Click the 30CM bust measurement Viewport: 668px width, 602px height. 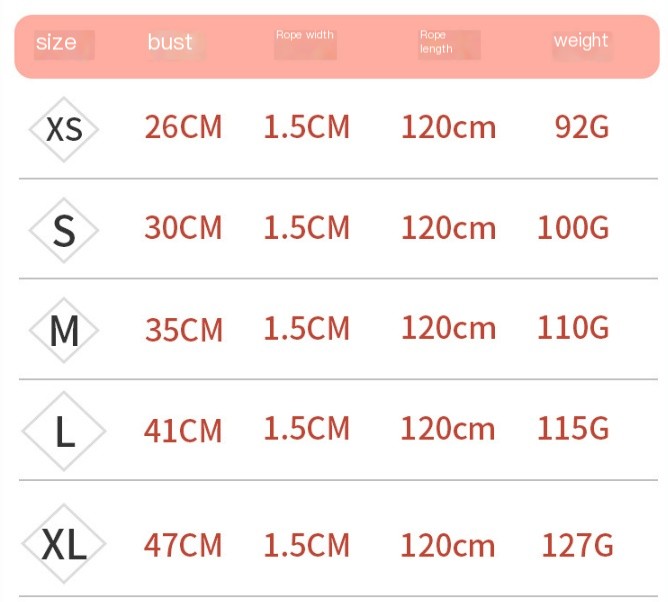tap(184, 227)
